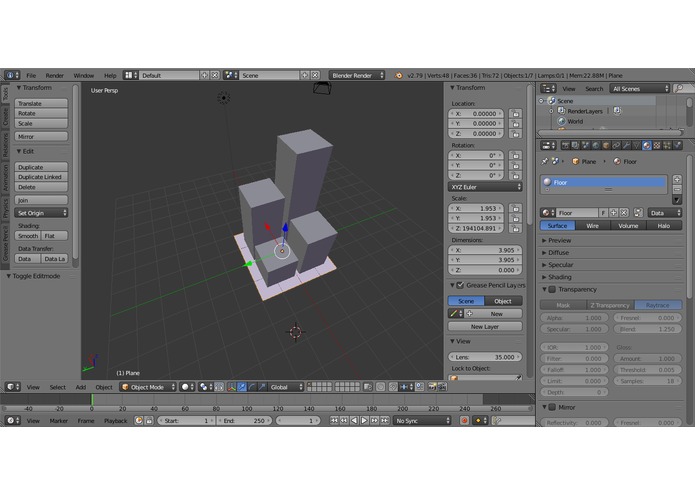The height and width of the screenshot is (494, 695).
Task: Add a material slot with plus button
Action: [x=677, y=179]
